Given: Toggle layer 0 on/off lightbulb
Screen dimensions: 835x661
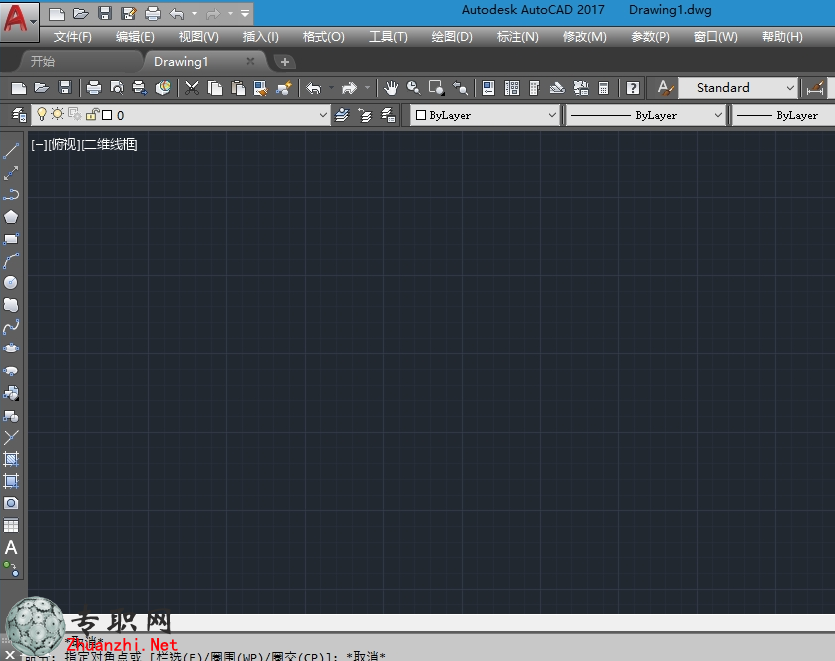Looking at the screenshot, I should click(42, 115).
